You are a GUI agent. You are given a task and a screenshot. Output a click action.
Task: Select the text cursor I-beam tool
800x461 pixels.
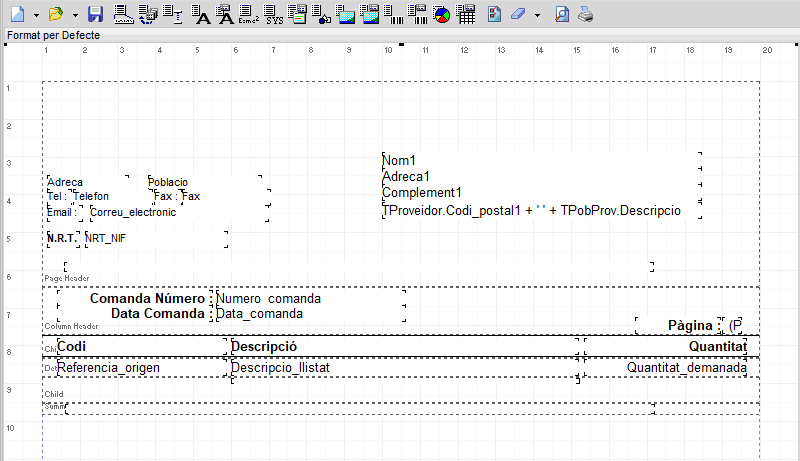coord(173,14)
